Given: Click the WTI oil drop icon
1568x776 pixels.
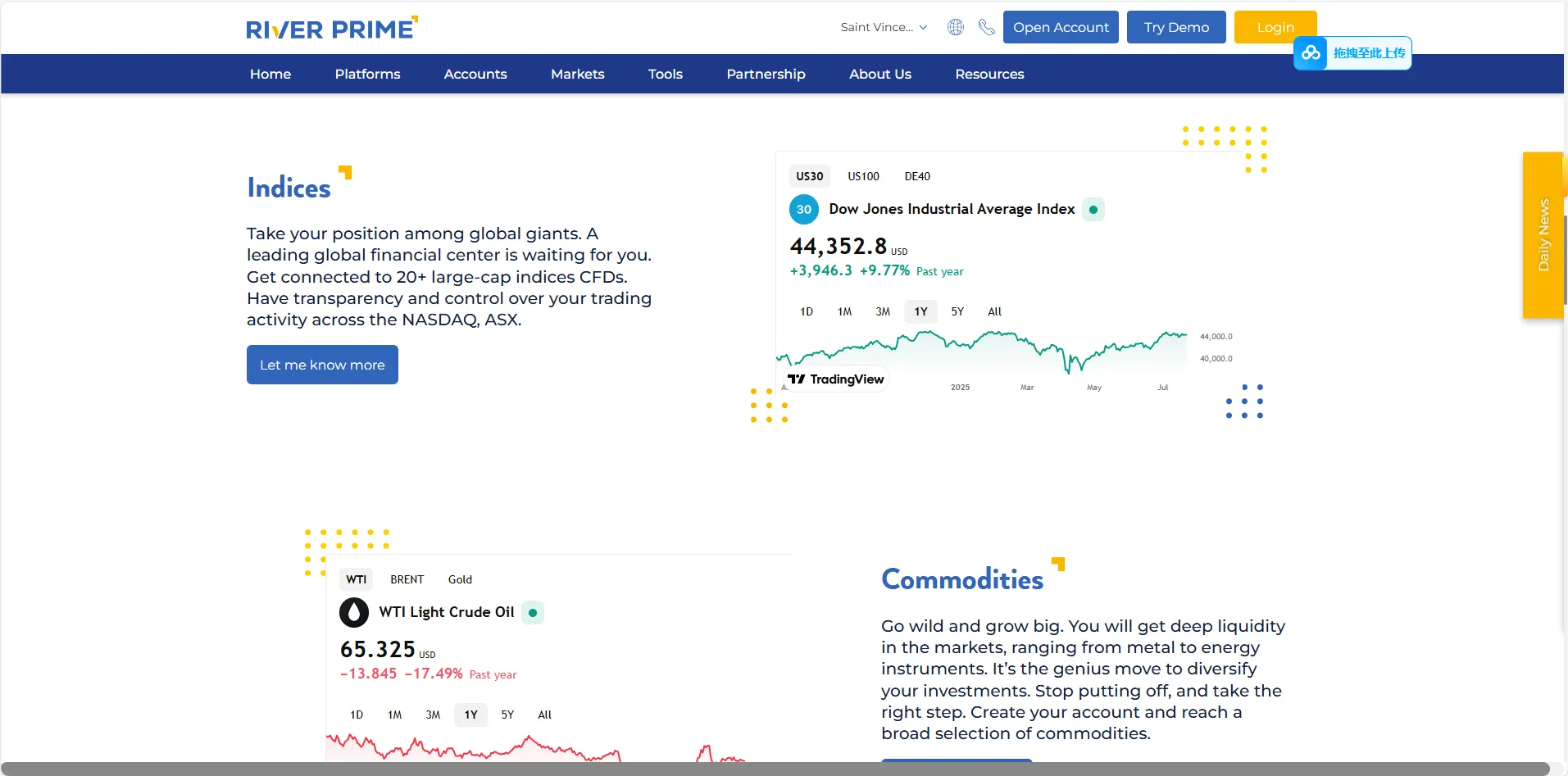Looking at the screenshot, I should [354, 612].
